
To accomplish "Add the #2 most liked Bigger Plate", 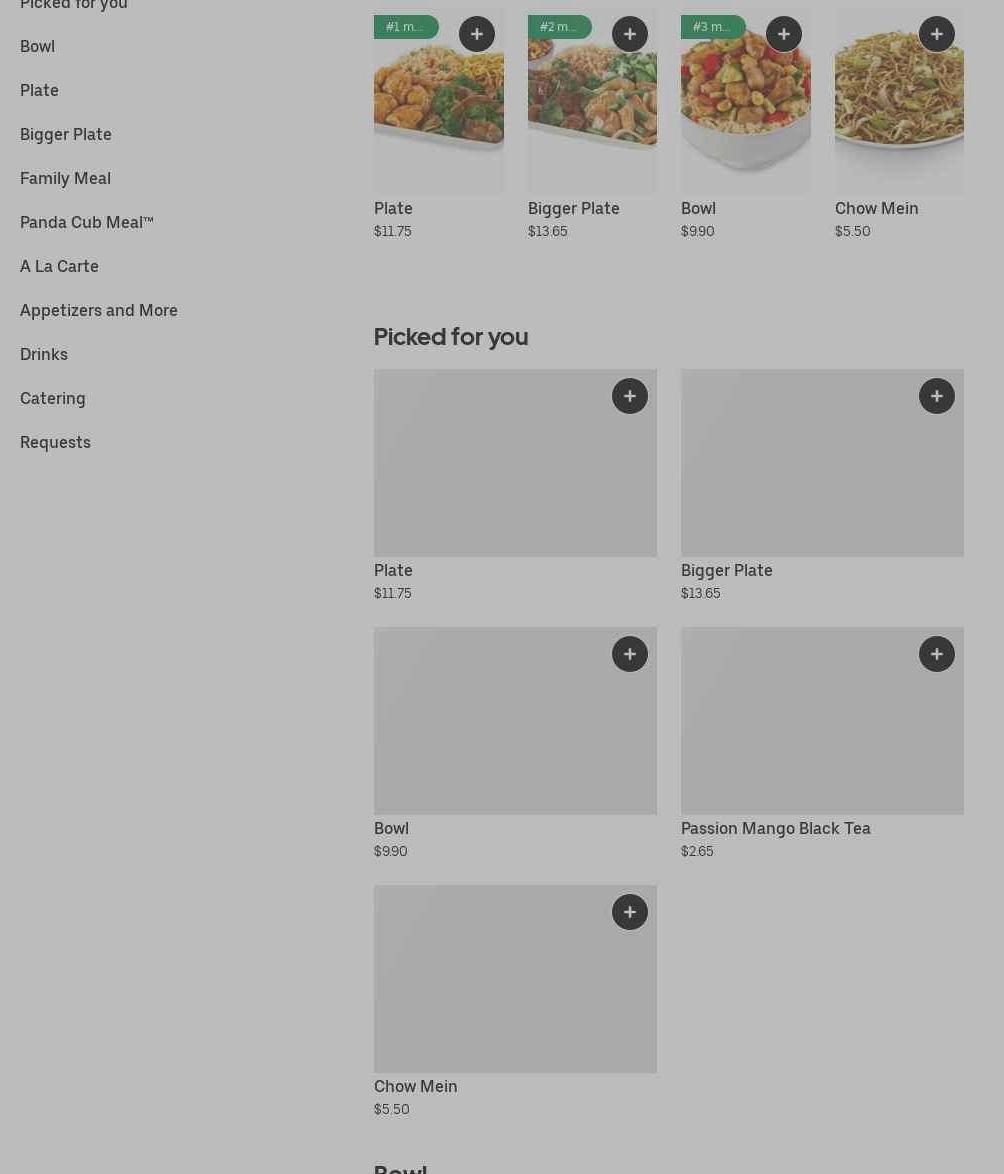I will [x=630, y=34].
